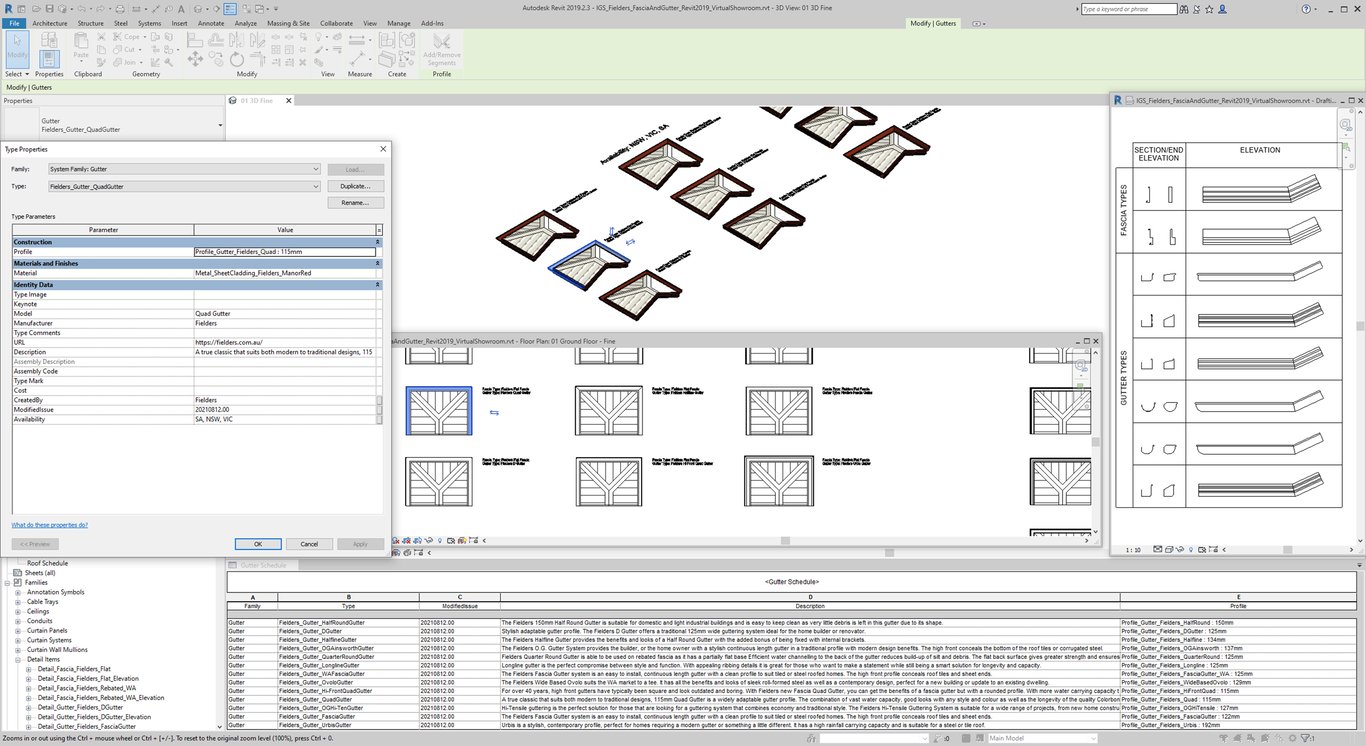Switch to the Annotate ribbon tab

[211, 23]
